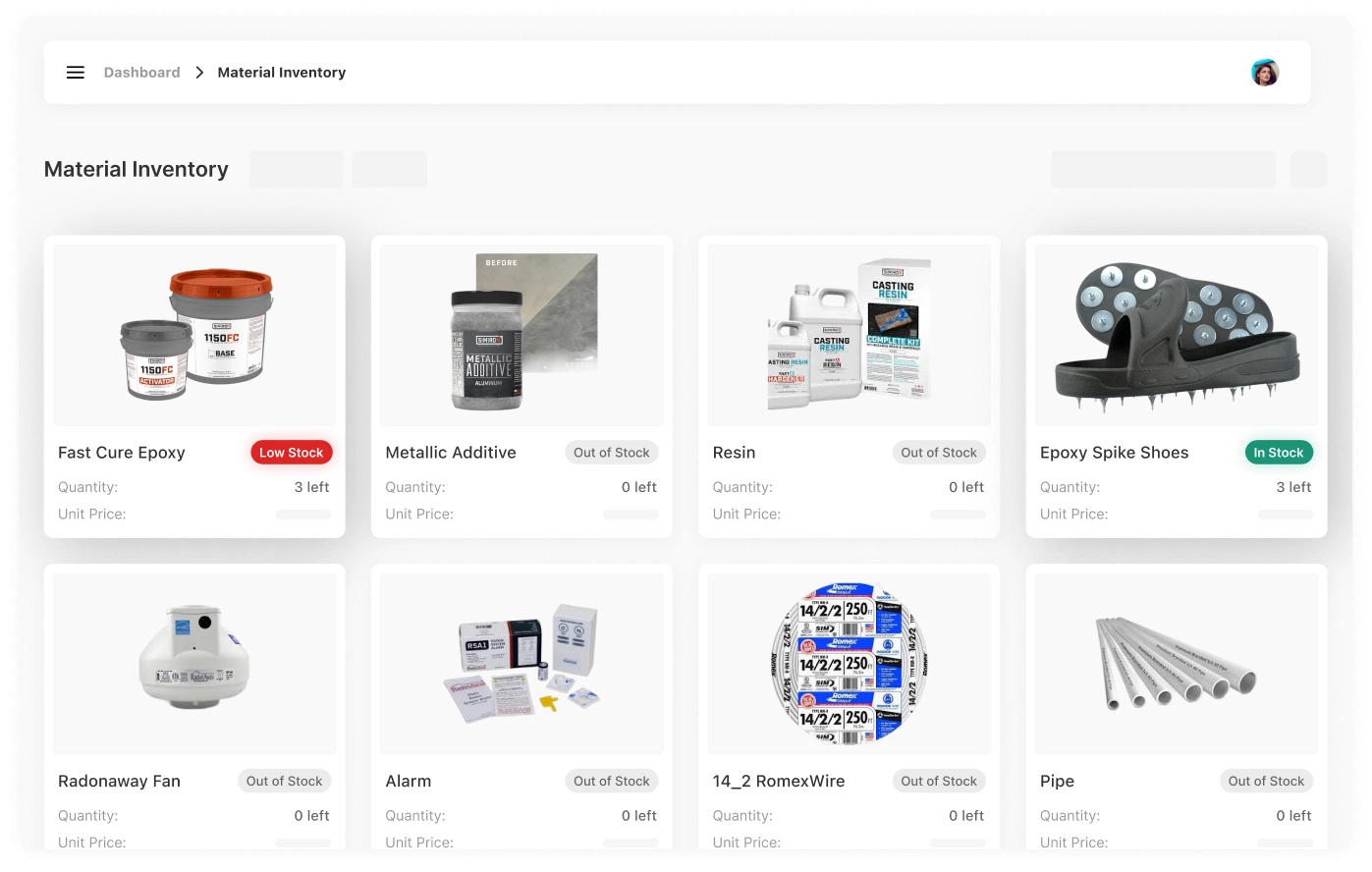Click Out of Stock badge on Pipe

(1266, 782)
